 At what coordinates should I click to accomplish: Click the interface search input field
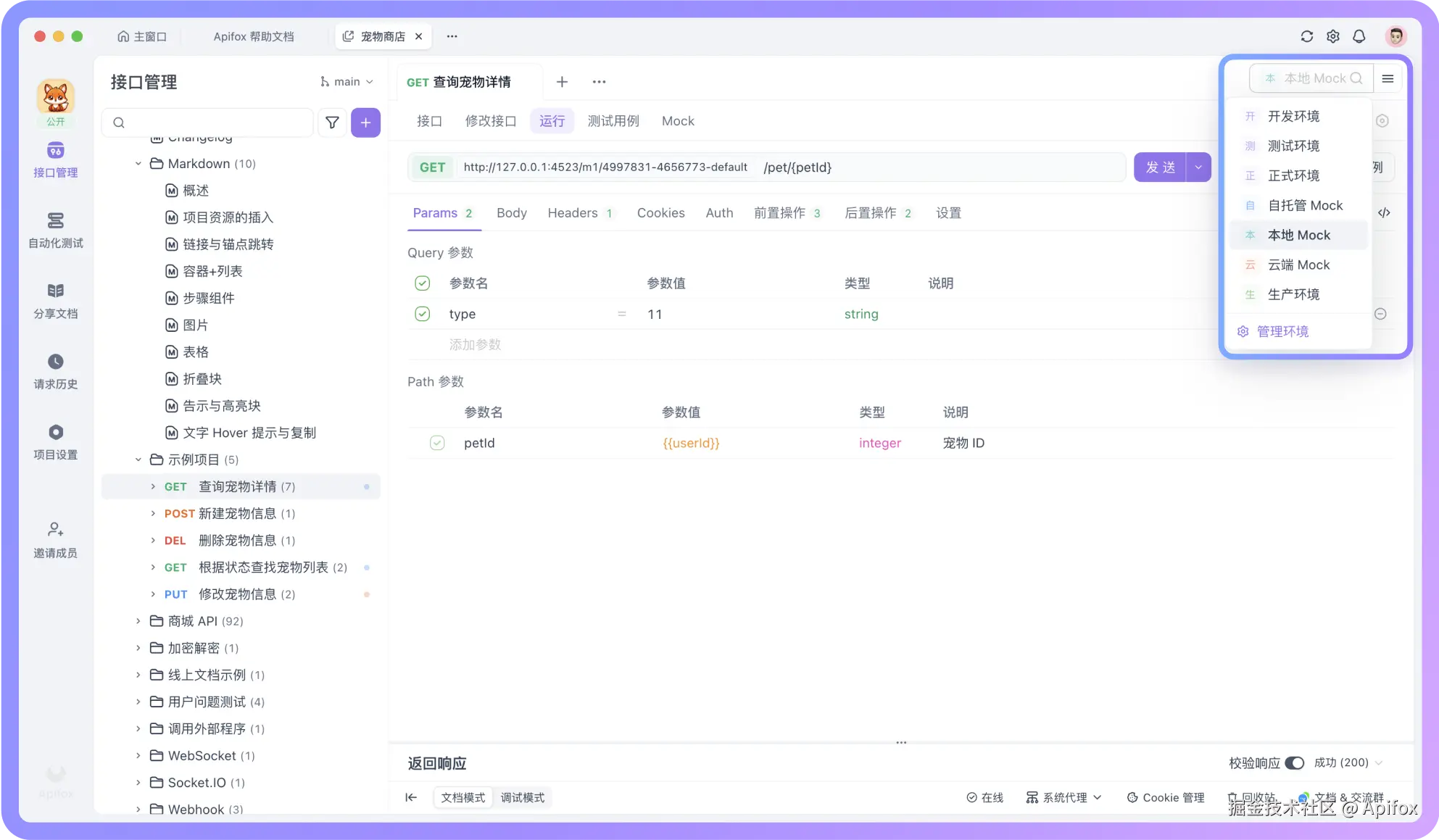(x=210, y=122)
